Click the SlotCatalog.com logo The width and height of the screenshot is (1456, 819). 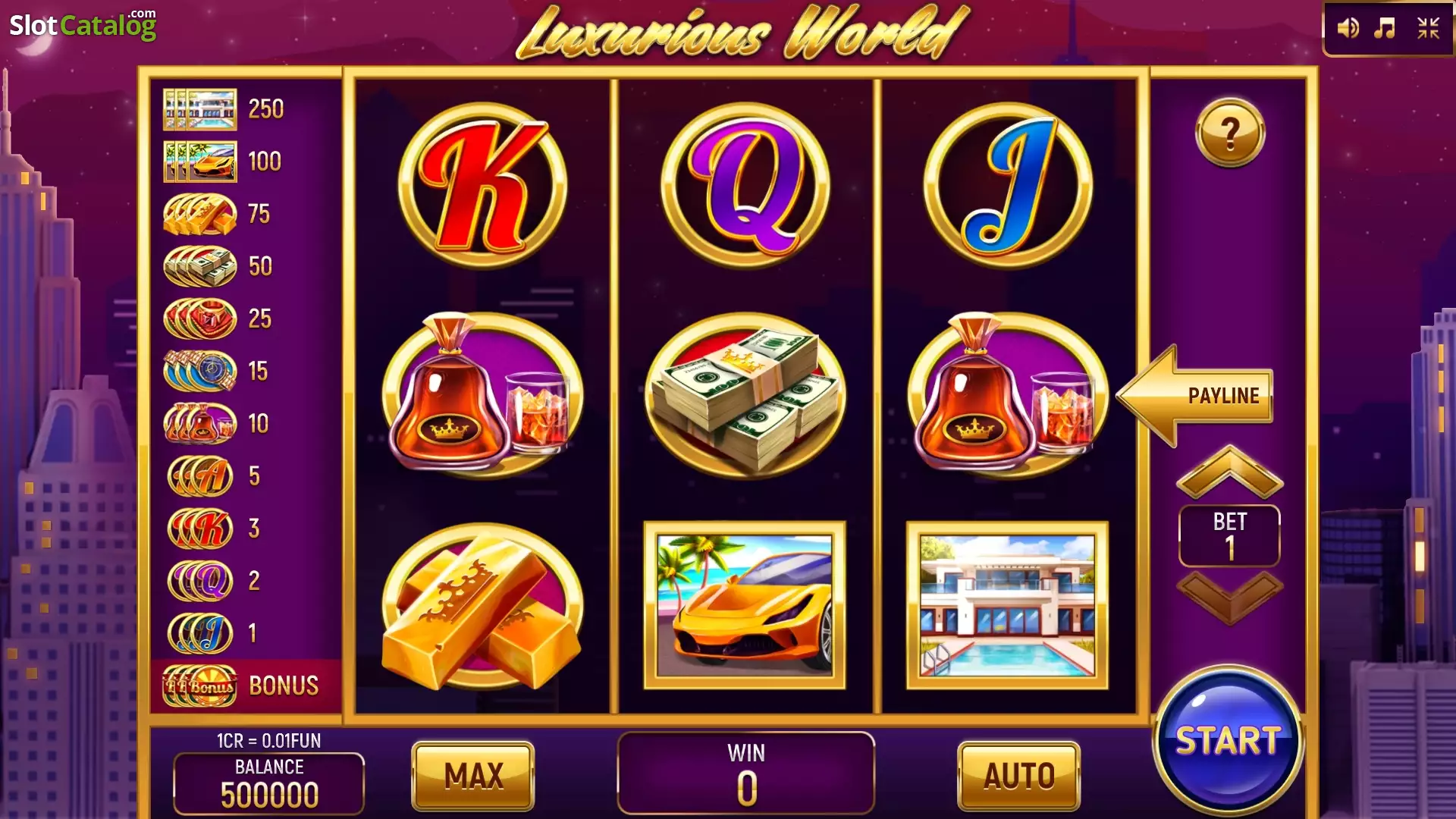83,25
